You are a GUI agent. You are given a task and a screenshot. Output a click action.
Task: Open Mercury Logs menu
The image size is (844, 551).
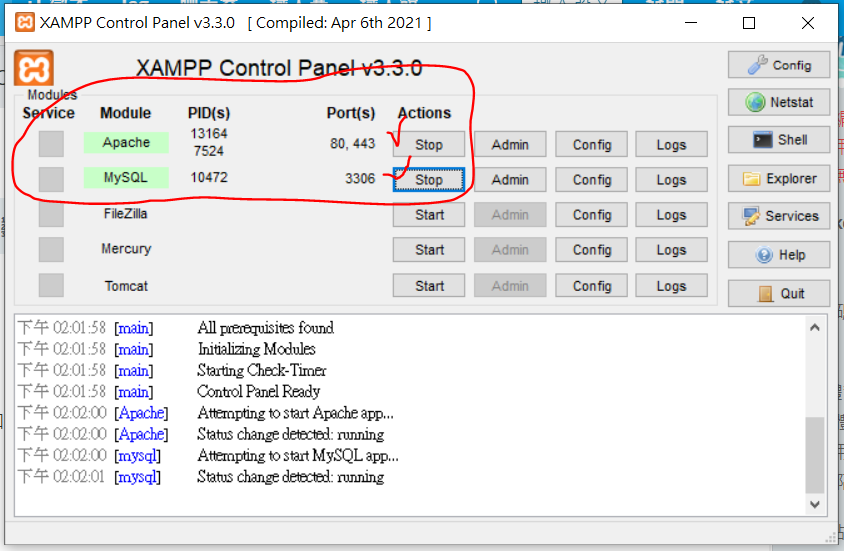point(671,250)
